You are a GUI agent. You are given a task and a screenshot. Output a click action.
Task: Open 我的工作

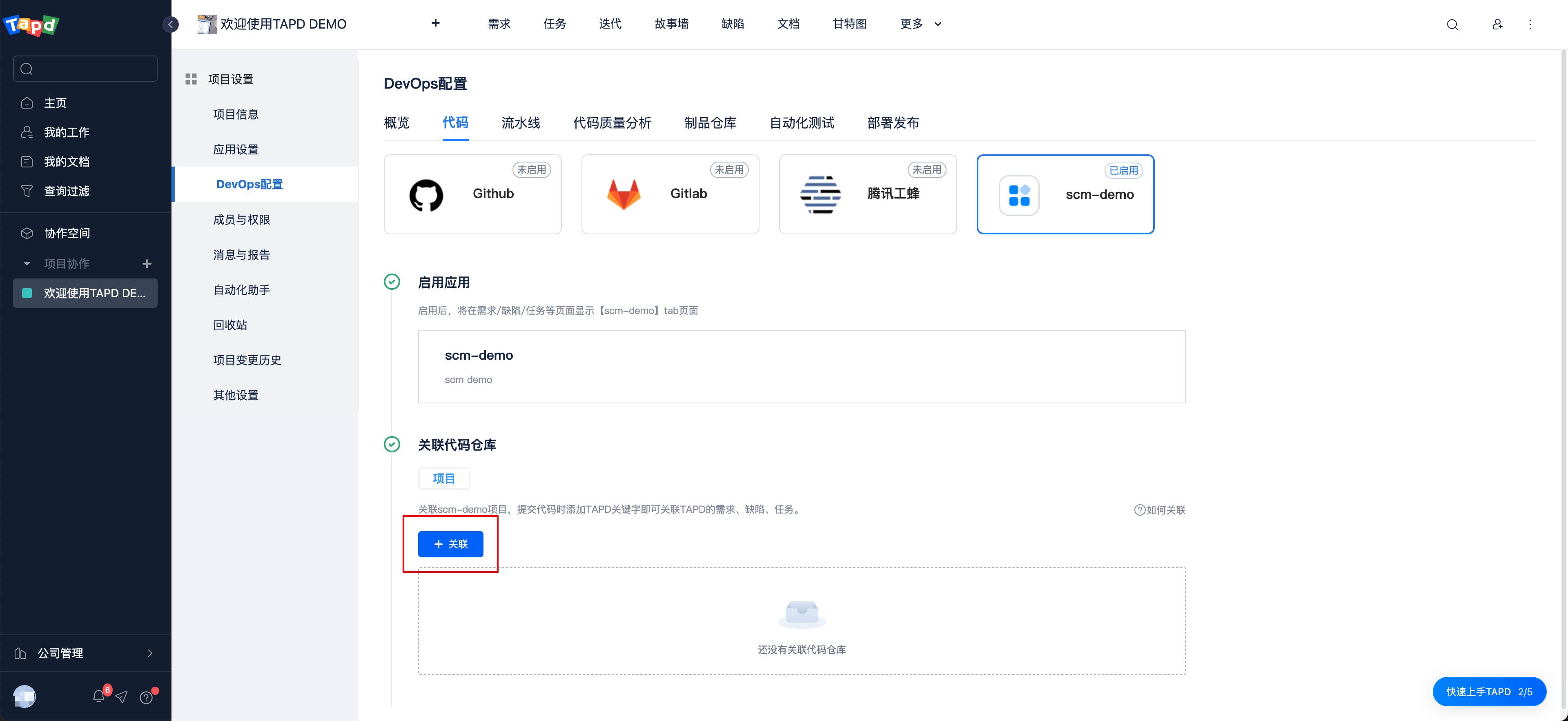click(67, 132)
